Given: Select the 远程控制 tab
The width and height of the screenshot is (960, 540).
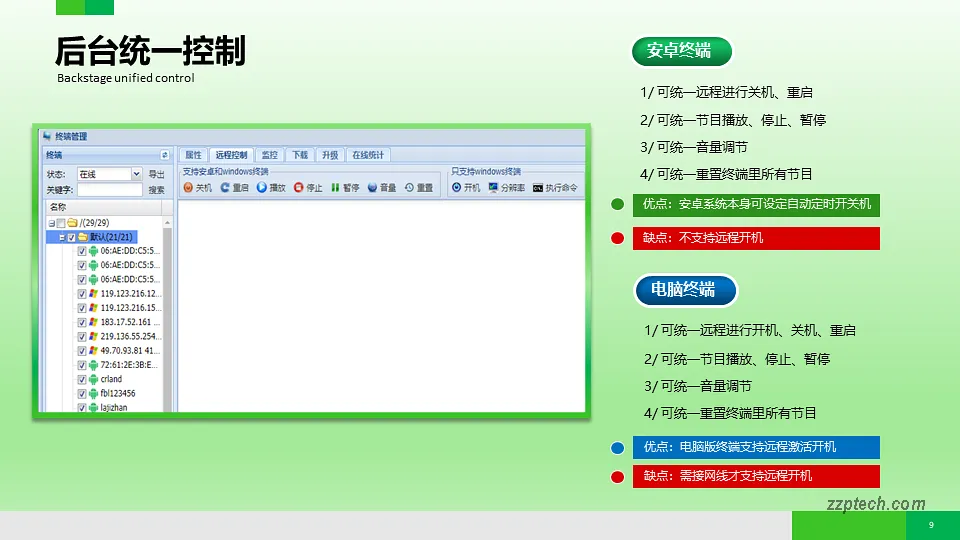Looking at the screenshot, I should click(231, 155).
